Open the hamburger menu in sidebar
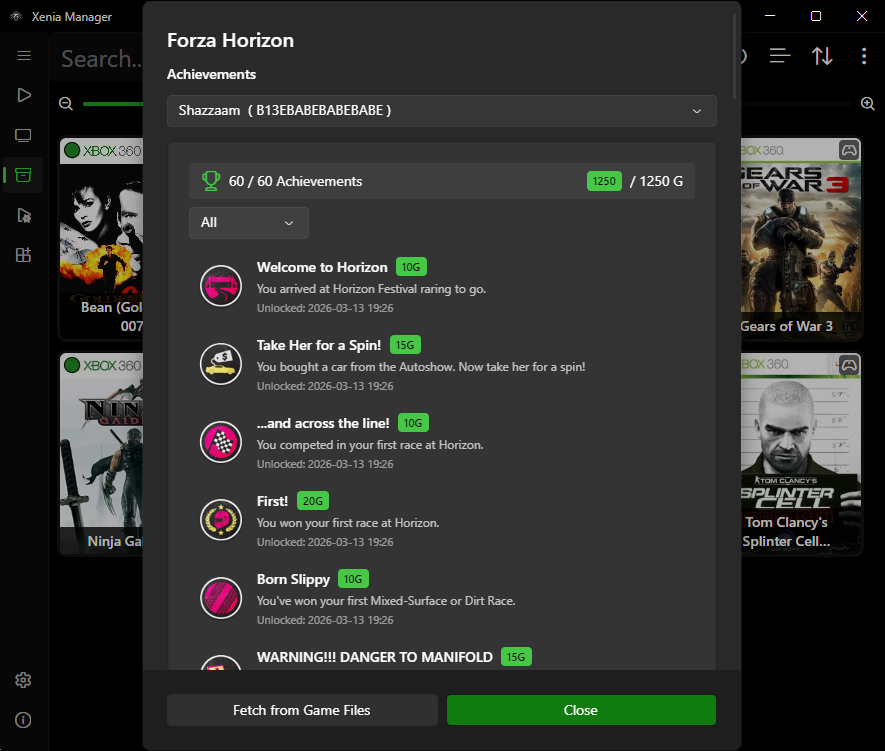Image resolution: width=885 pixels, height=751 pixels. point(24,55)
